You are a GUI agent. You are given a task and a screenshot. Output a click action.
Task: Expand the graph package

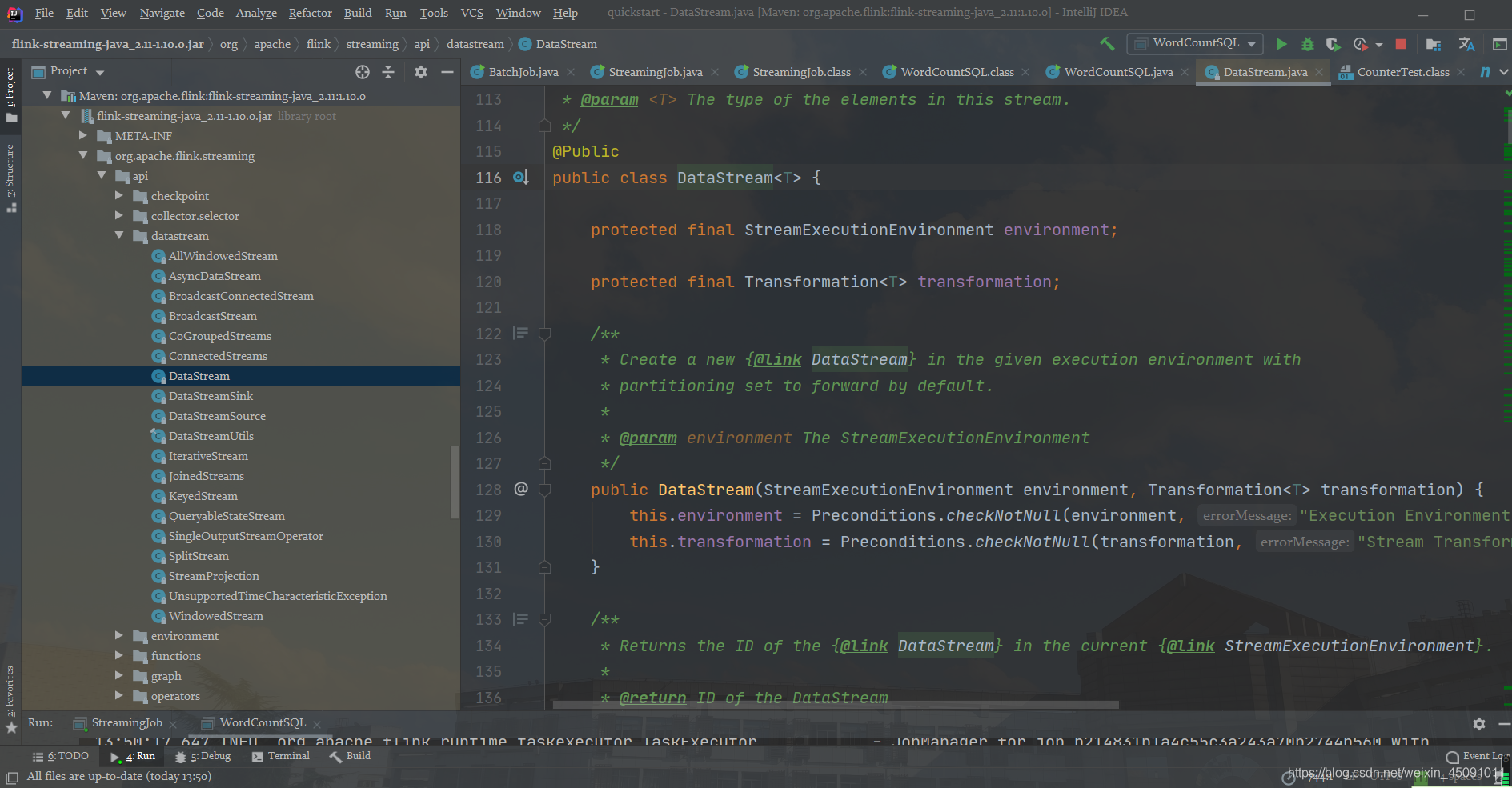coord(119,675)
